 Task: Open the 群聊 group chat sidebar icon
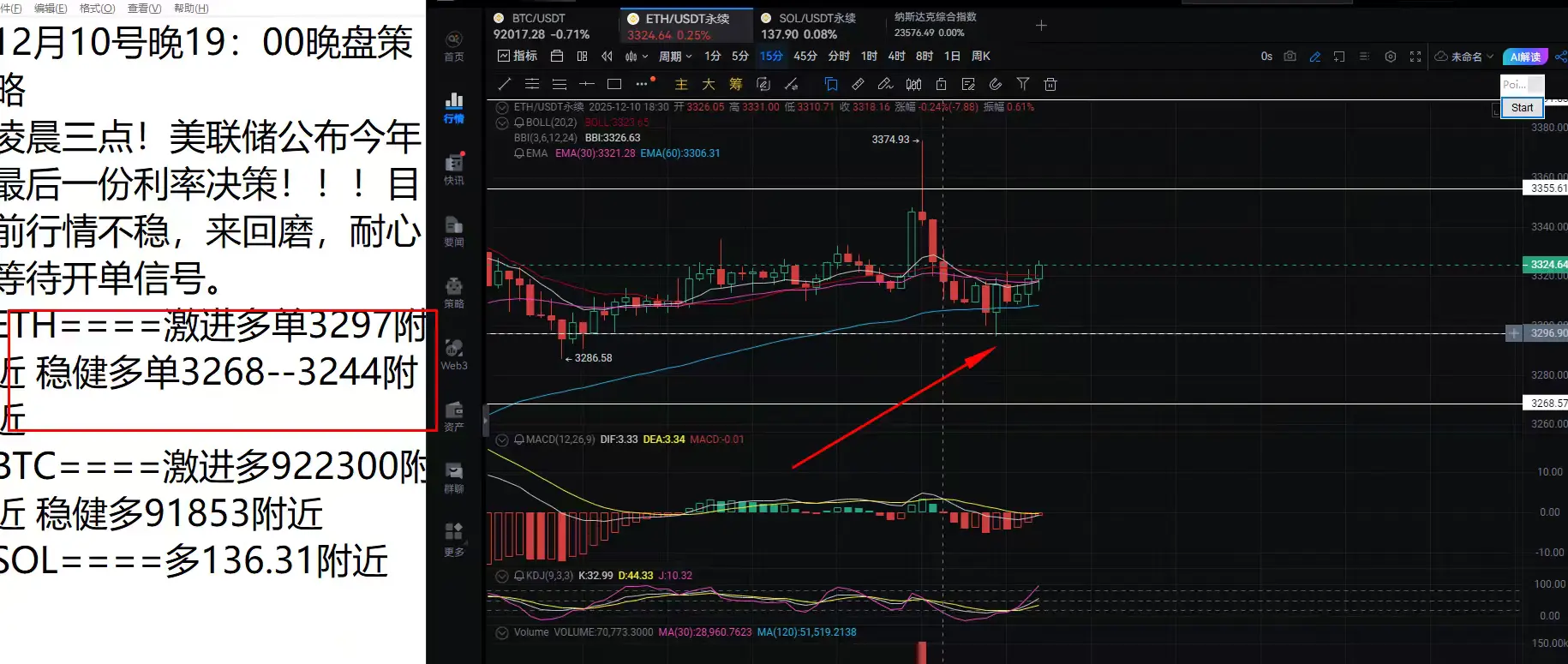click(454, 477)
